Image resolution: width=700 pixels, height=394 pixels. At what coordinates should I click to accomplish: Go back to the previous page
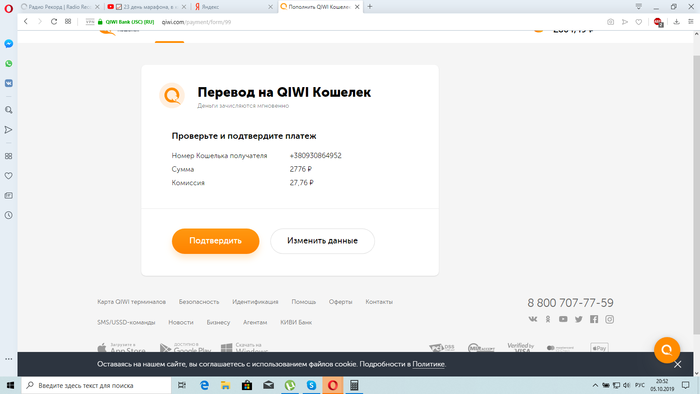pyautogui.click(x=26, y=21)
